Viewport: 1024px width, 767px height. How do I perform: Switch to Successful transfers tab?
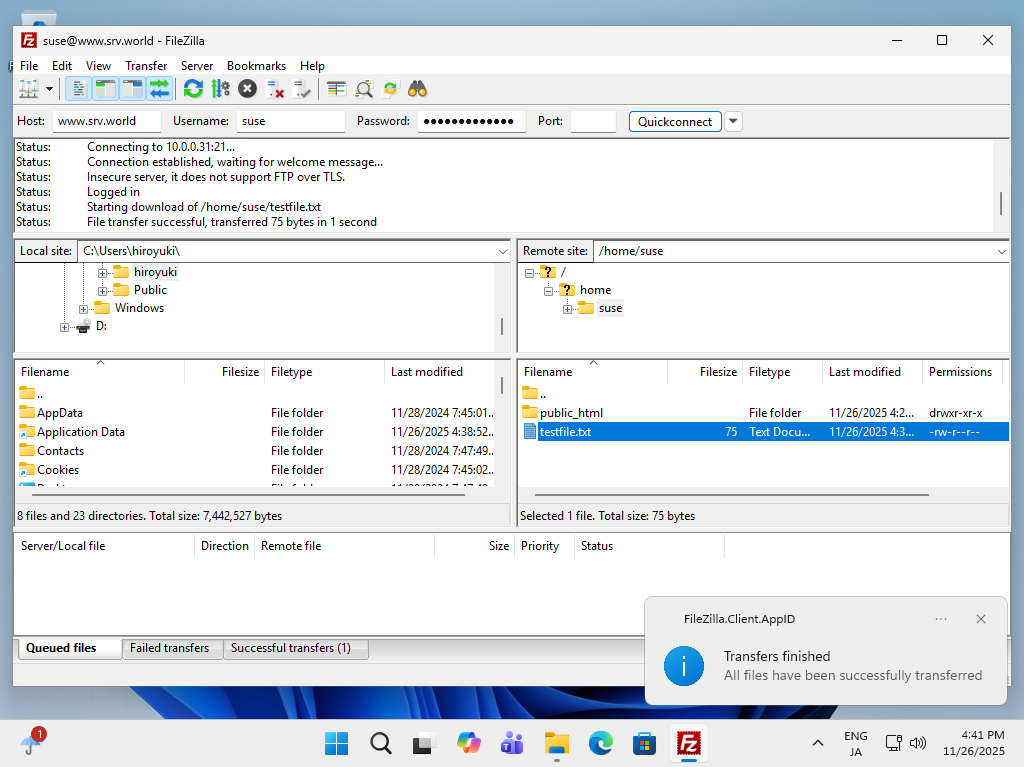[x=291, y=648]
